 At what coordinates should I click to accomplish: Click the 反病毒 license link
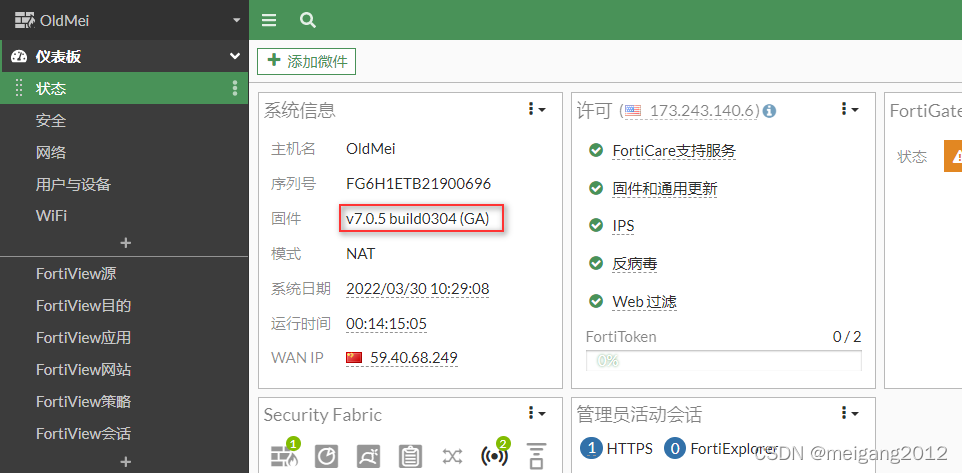point(635,264)
